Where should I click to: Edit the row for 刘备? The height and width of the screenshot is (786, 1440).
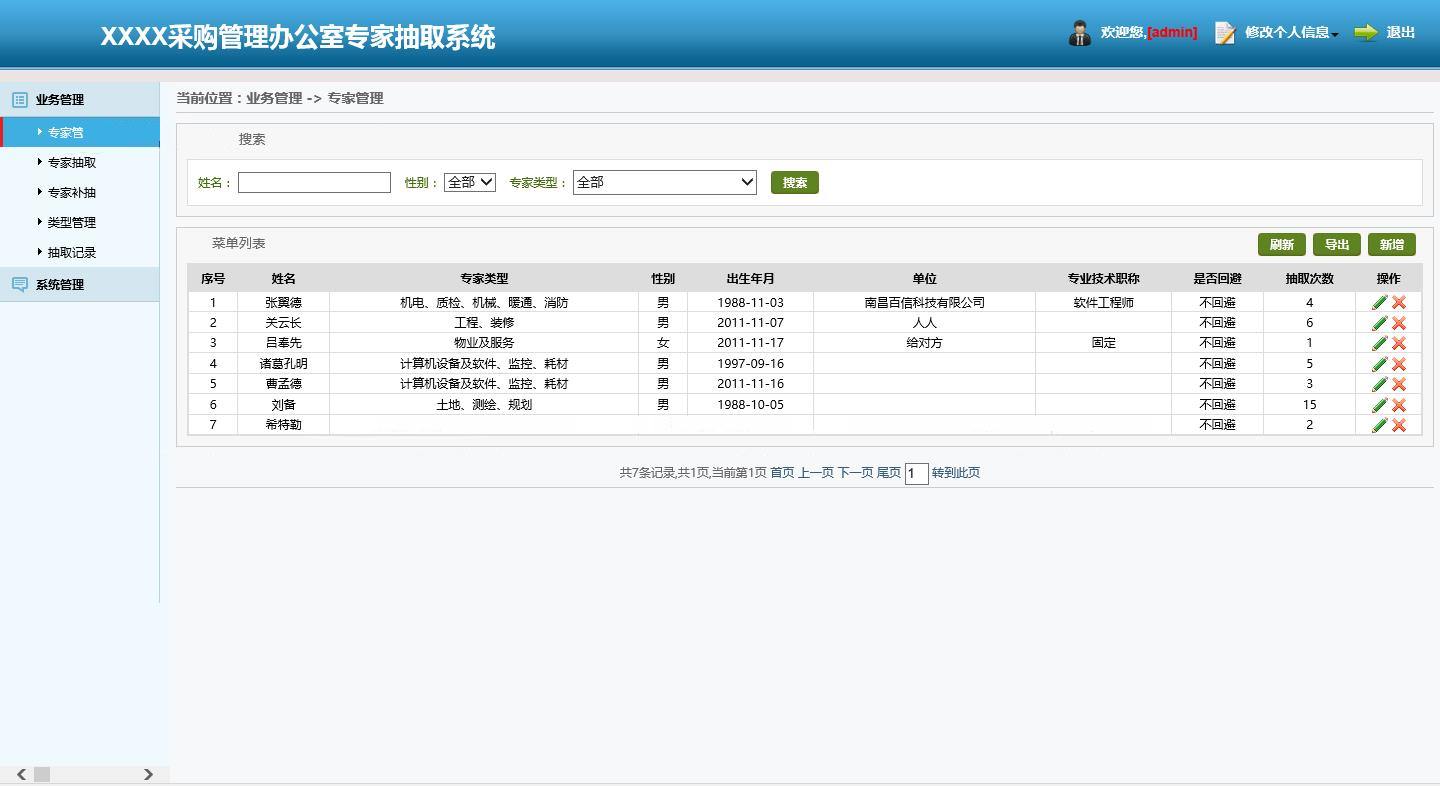point(1380,405)
